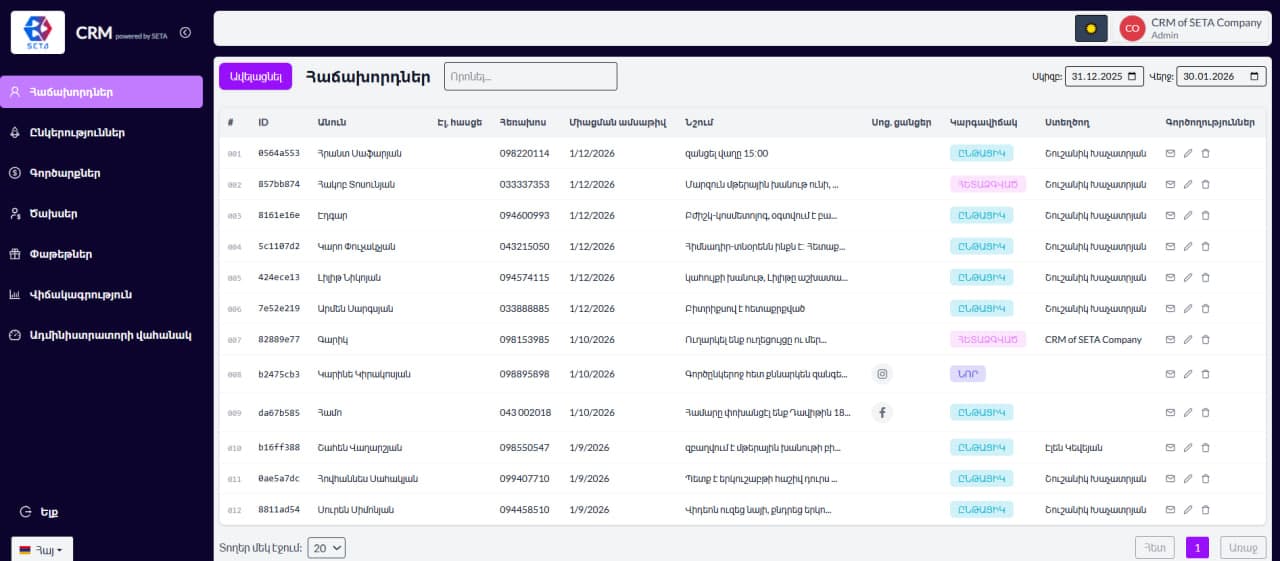1280x561 pixels.
Task: Edit customer row 0ae5a7dc
Action: (1188, 478)
